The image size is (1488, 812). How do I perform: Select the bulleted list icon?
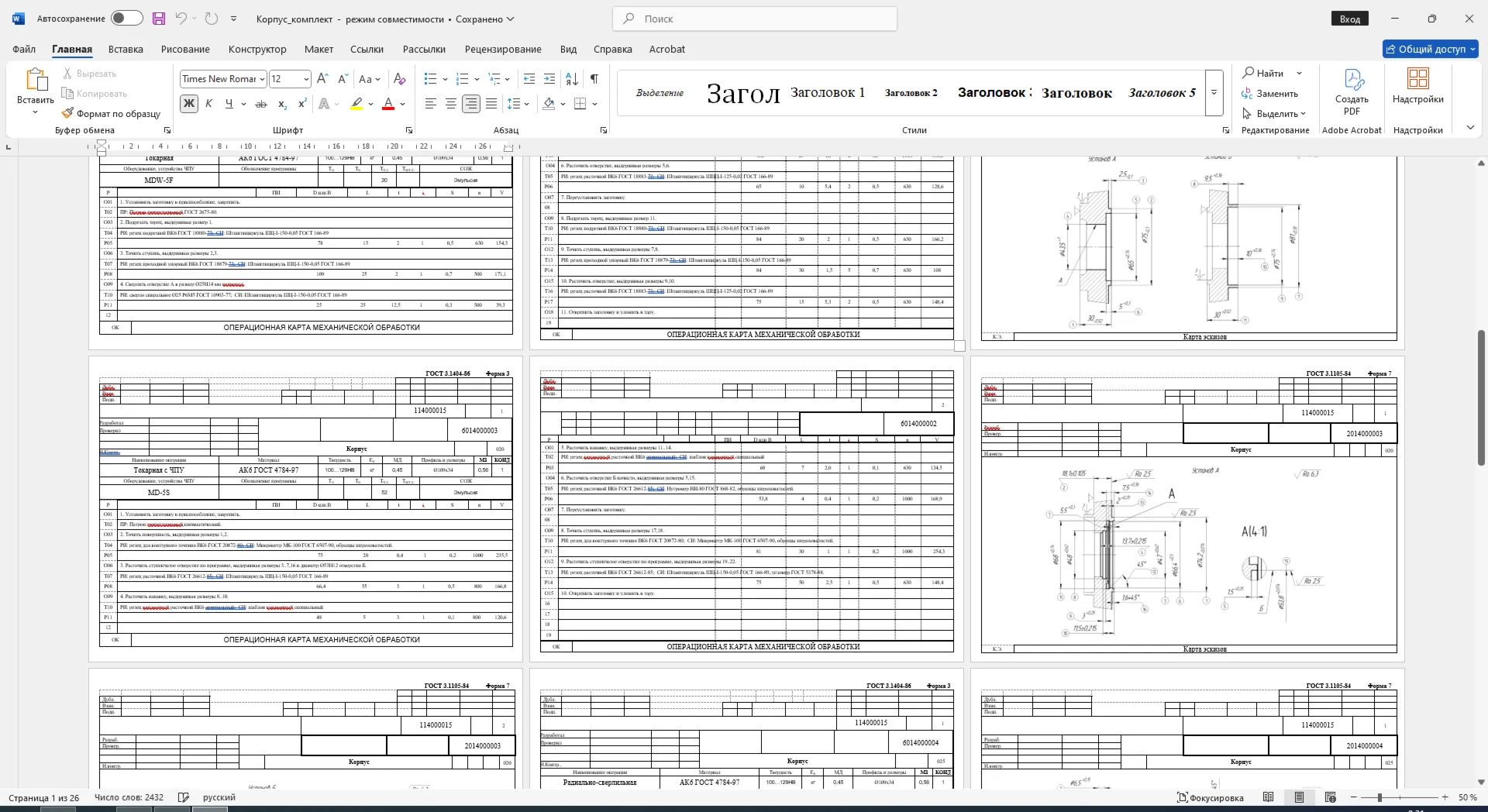(x=431, y=79)
